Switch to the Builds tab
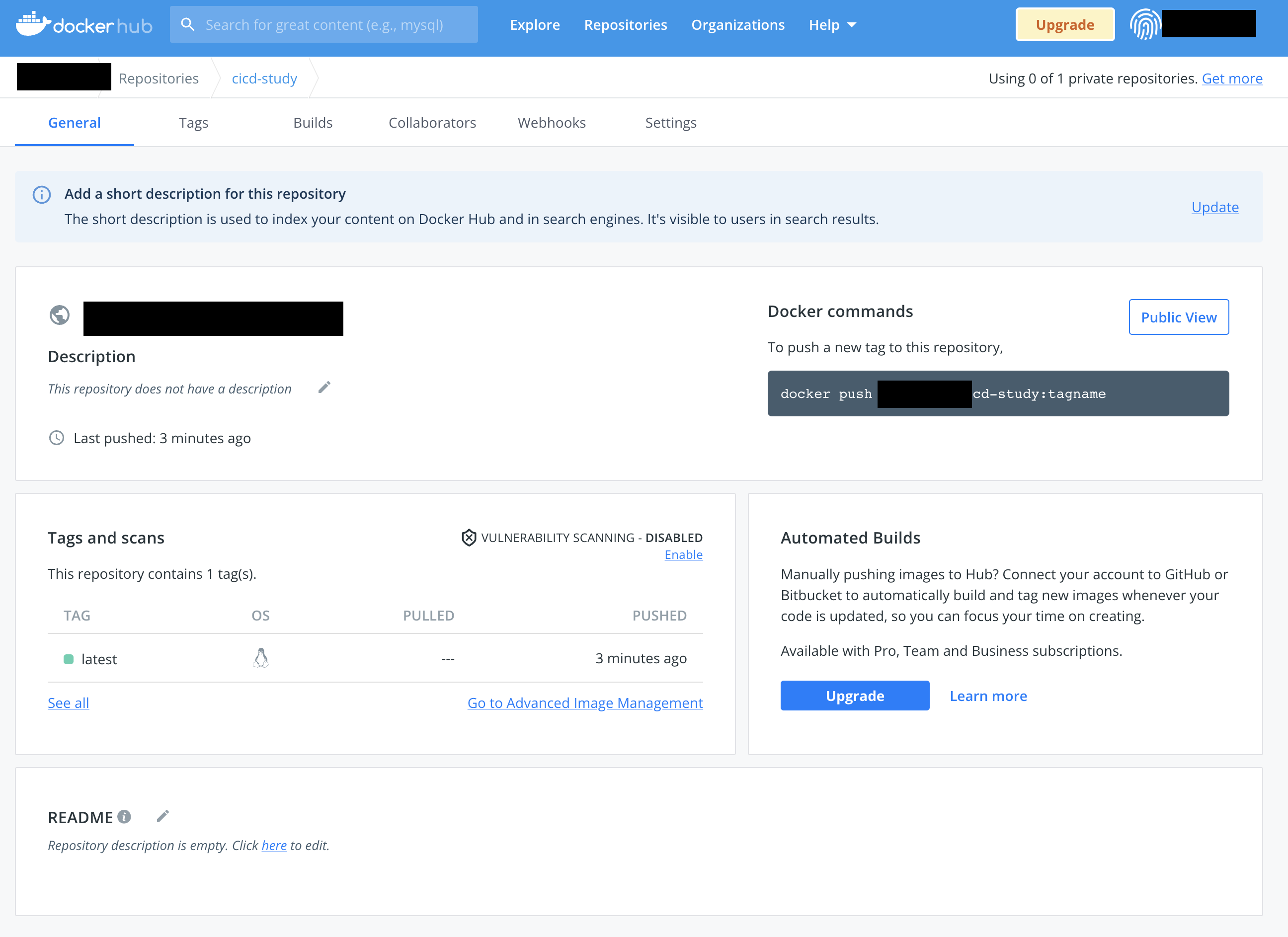Image resolution: width=1288 pixels, height=937 pixels. click(313, 123)
